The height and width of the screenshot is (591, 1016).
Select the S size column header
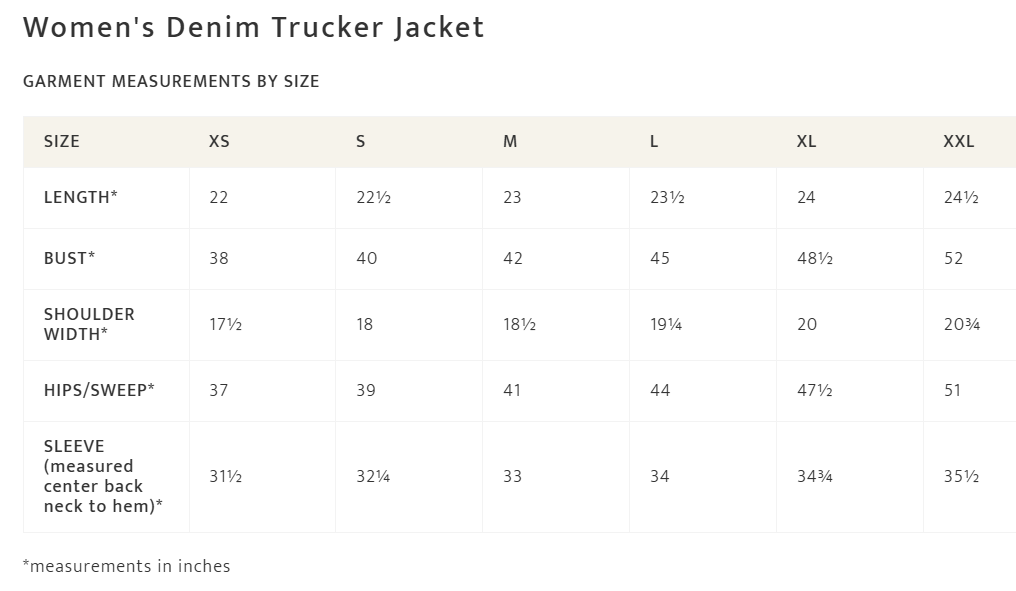click(361, 142)
